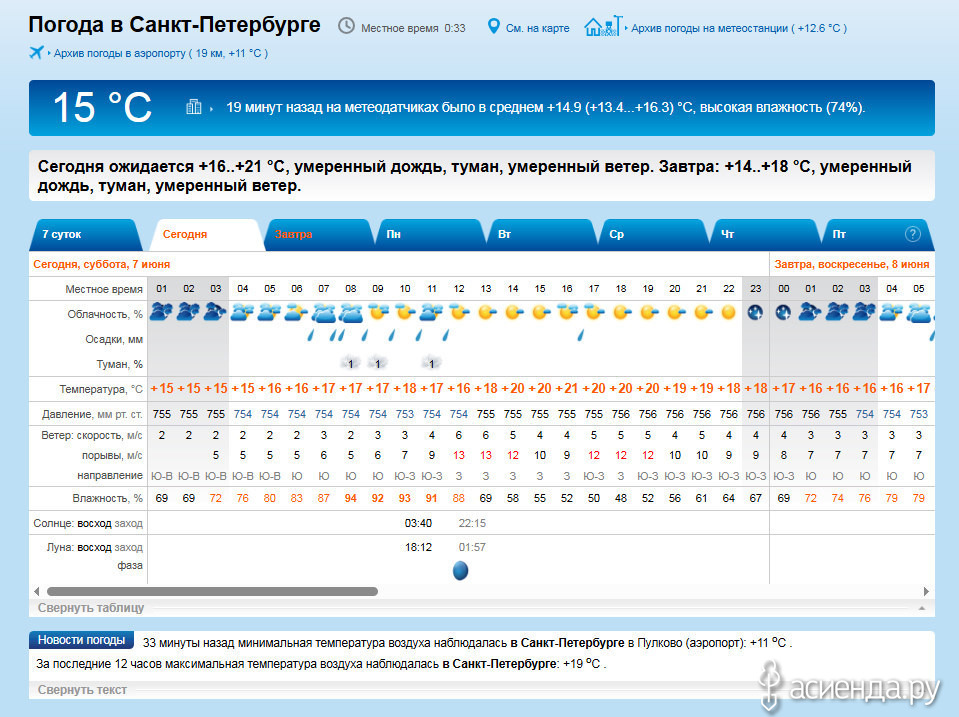The width and height of the screenshot is (959, 717).
Task: Click the sun-cloud icon for hour 12
Action: pos(459,312)
